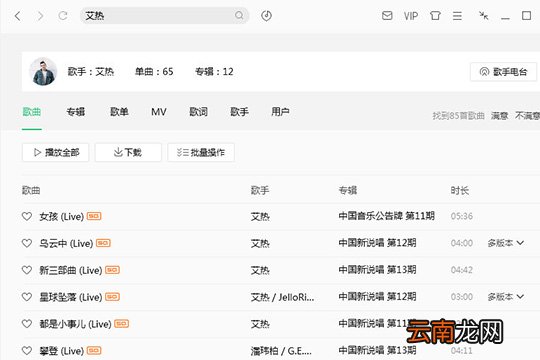
Task: Switch to the 用户 tab
Action: (280, 112)
